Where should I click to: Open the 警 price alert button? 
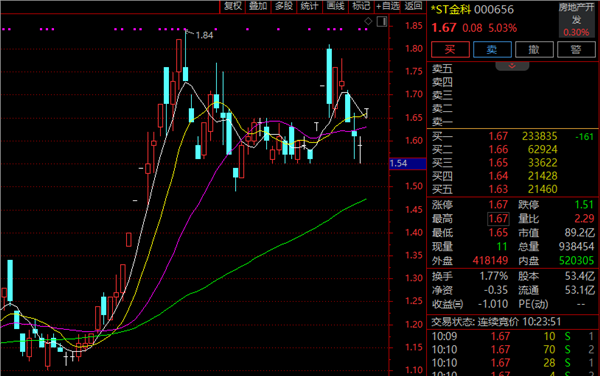576,50
